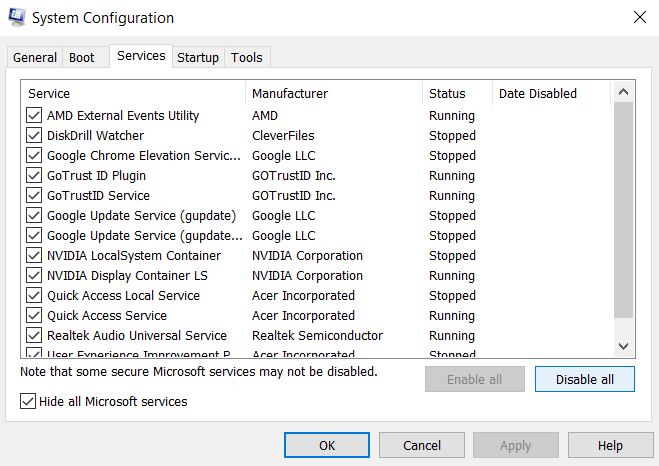Disable Realtek Audio Universal Service checkbox
This screenshot has width=659, height=466.
pyautogui.click(x=34, y=336)
